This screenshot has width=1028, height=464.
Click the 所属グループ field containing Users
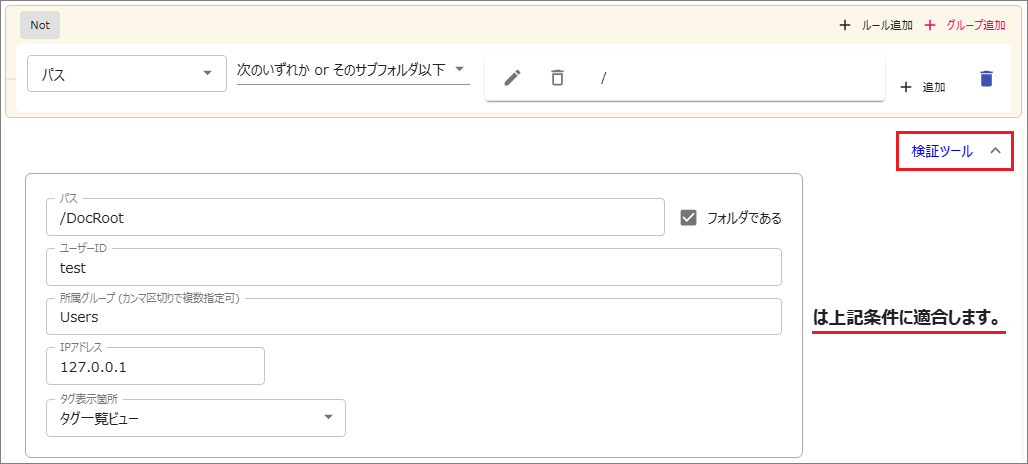[x=413, y=317]
